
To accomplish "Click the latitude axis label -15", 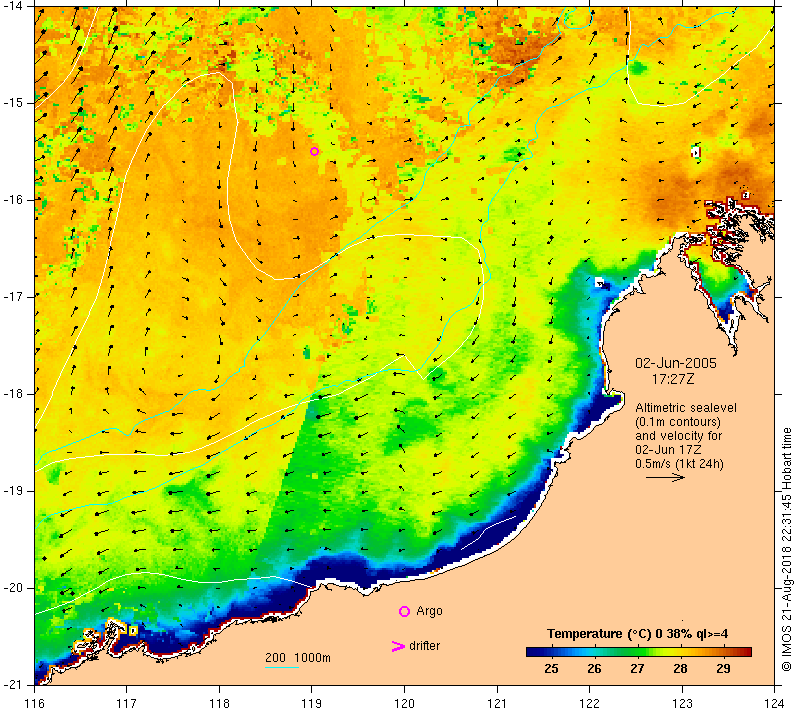I will click(13, 103).
